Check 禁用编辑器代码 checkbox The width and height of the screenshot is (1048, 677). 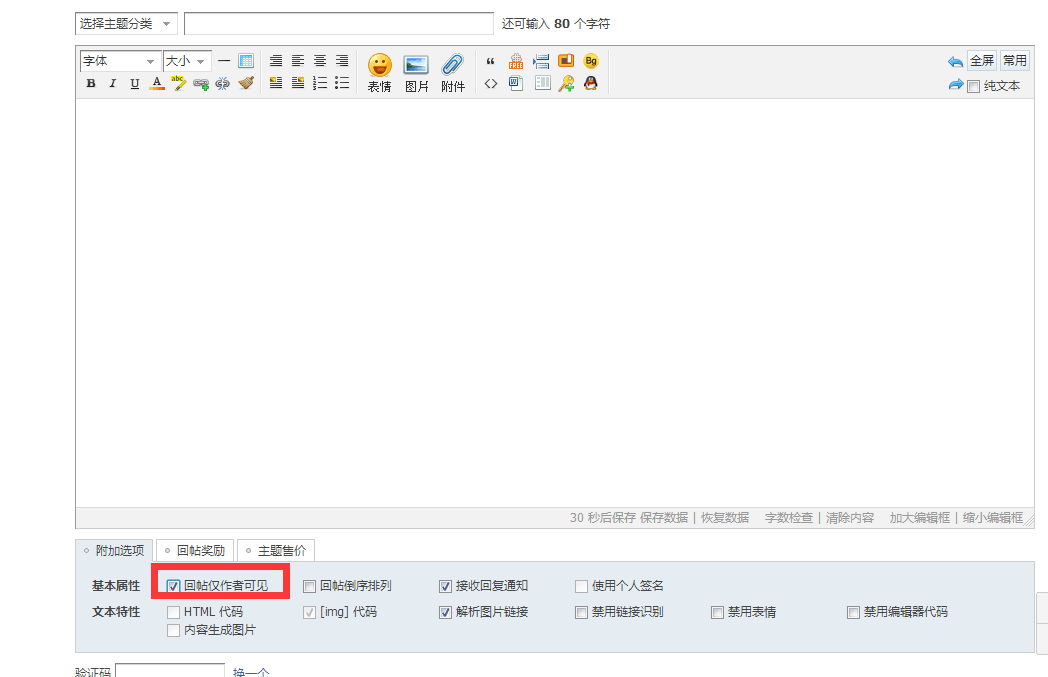click(853, 612)
